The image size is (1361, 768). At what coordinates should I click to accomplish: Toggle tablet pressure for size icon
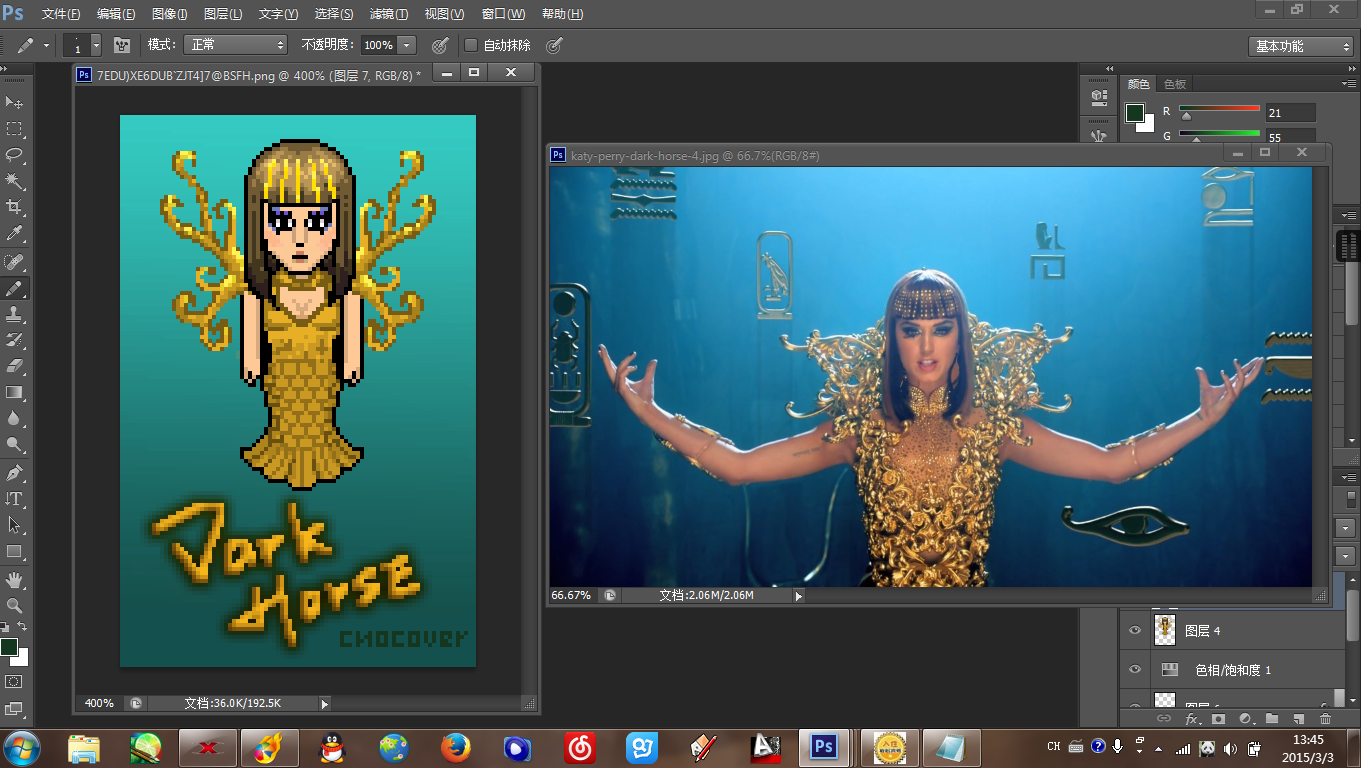(x=554, y=45)
